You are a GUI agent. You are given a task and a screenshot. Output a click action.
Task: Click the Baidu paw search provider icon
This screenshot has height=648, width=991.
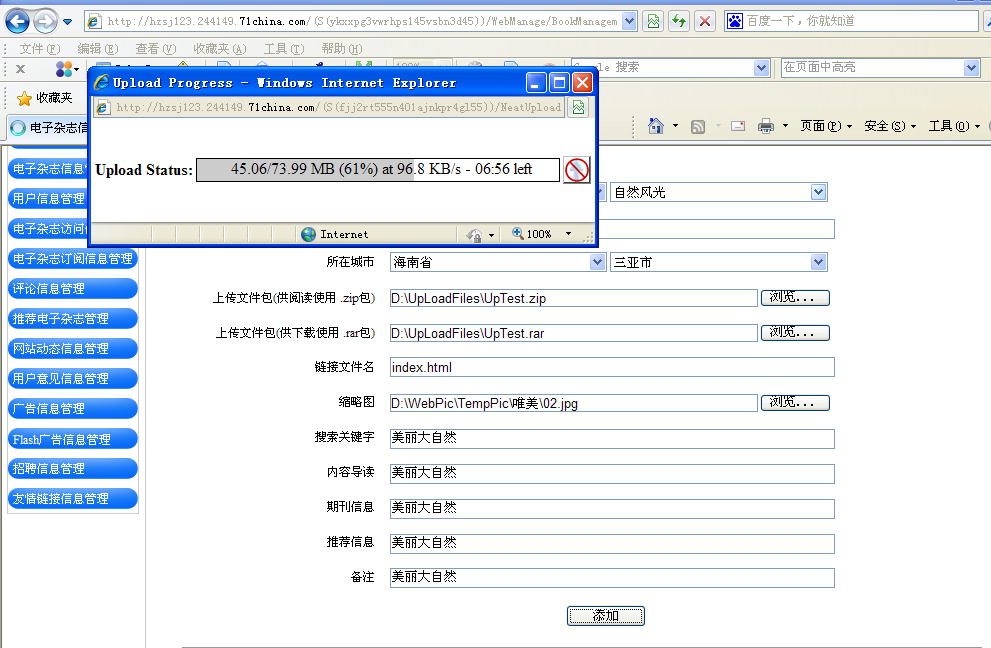pyautogui.click(x=734, y=21)
